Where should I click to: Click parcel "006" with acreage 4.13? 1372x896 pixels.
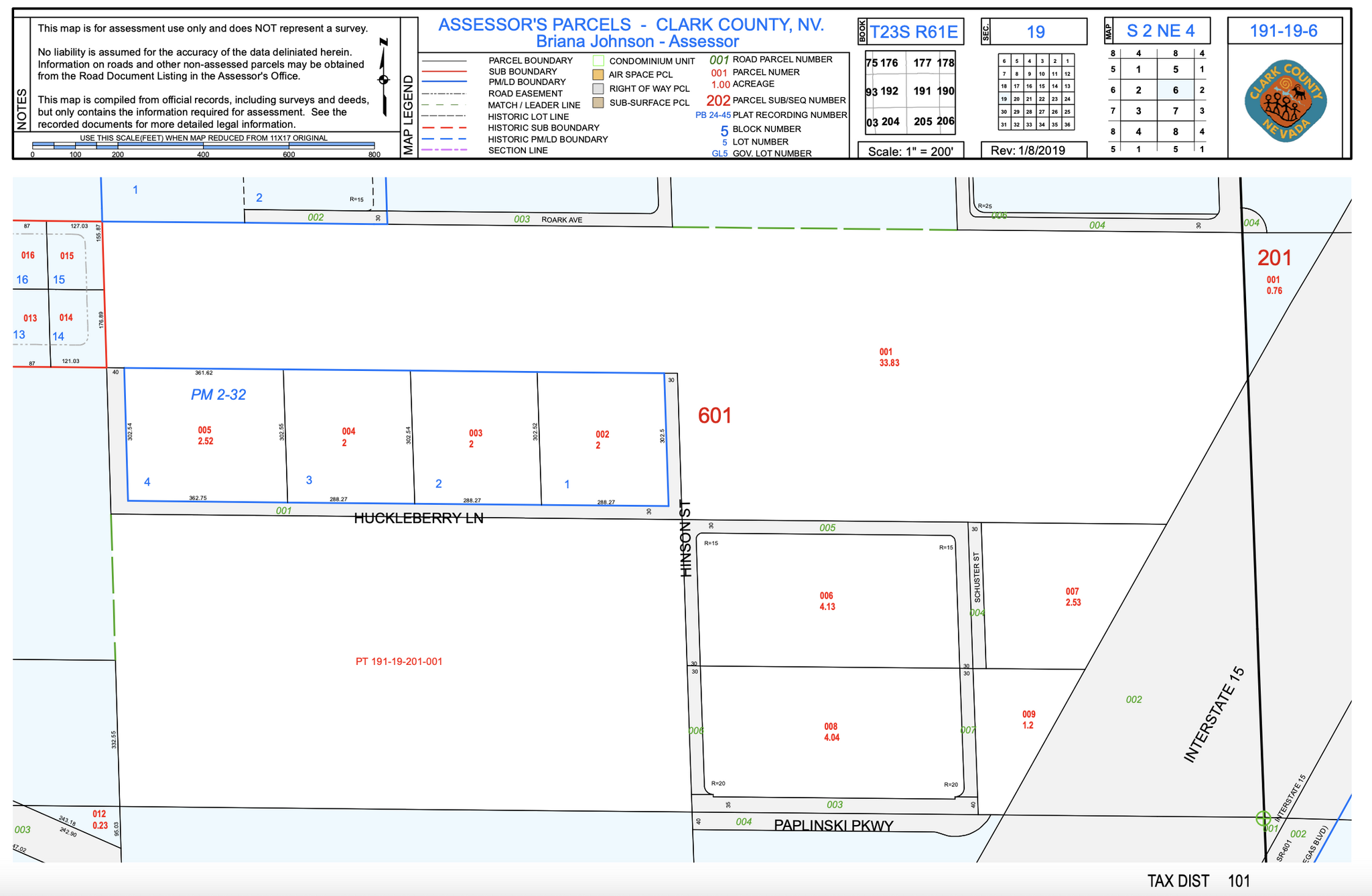click(827, 601)
